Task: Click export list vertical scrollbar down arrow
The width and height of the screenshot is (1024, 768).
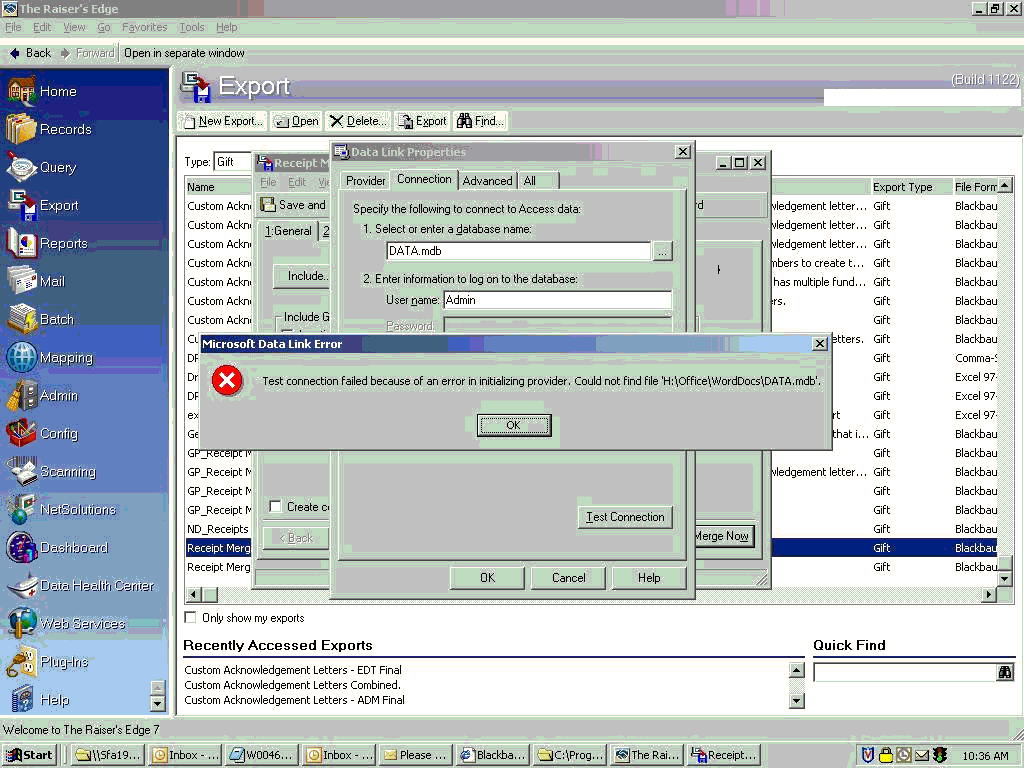Action: 1005,579
